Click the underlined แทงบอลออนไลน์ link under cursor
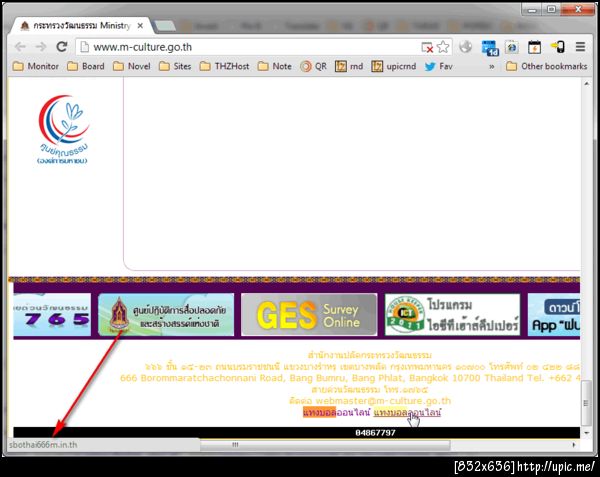This screenshot has width=600, height=477. [x=407, y=412]
